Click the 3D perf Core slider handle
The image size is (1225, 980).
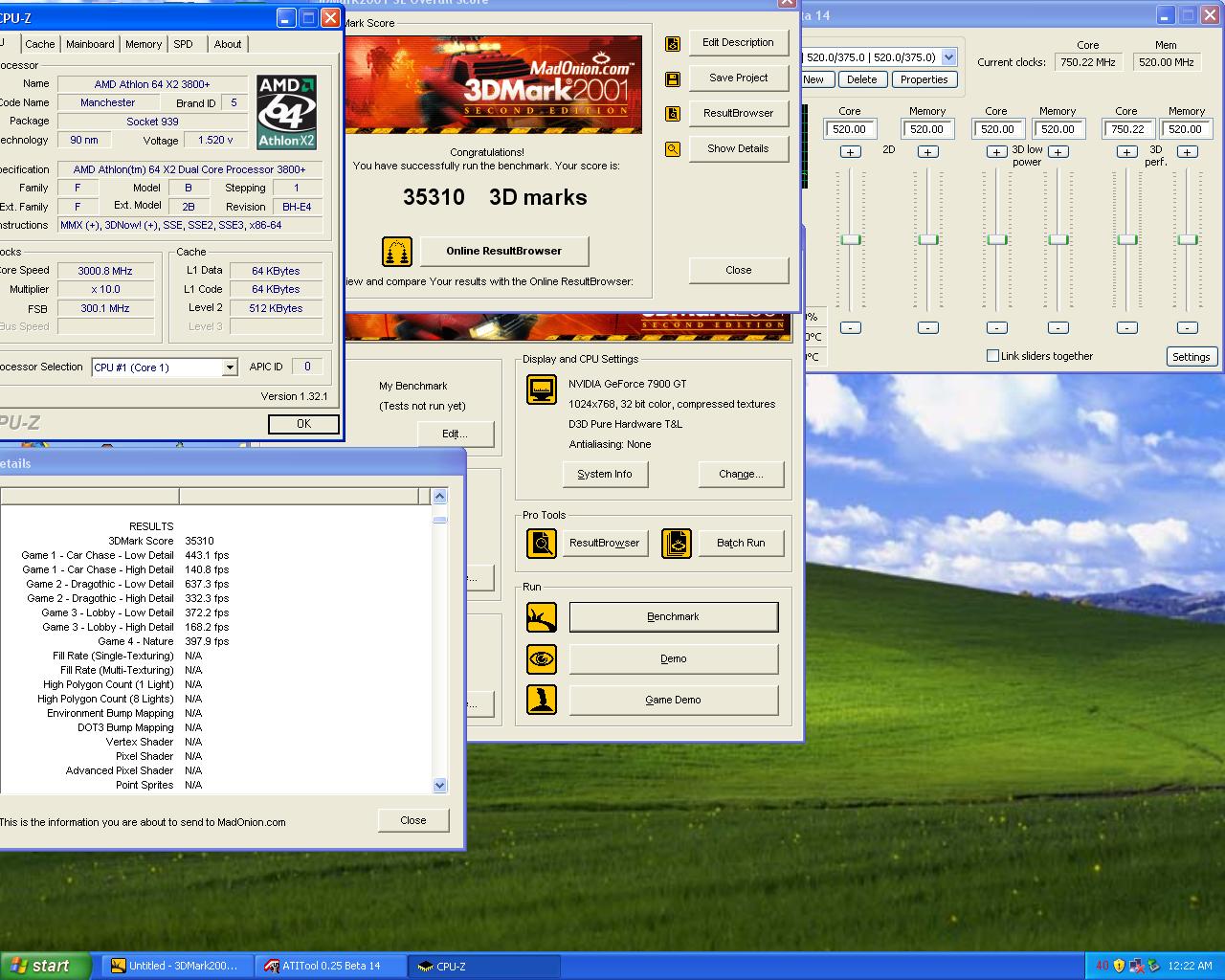coord(1127,240)
